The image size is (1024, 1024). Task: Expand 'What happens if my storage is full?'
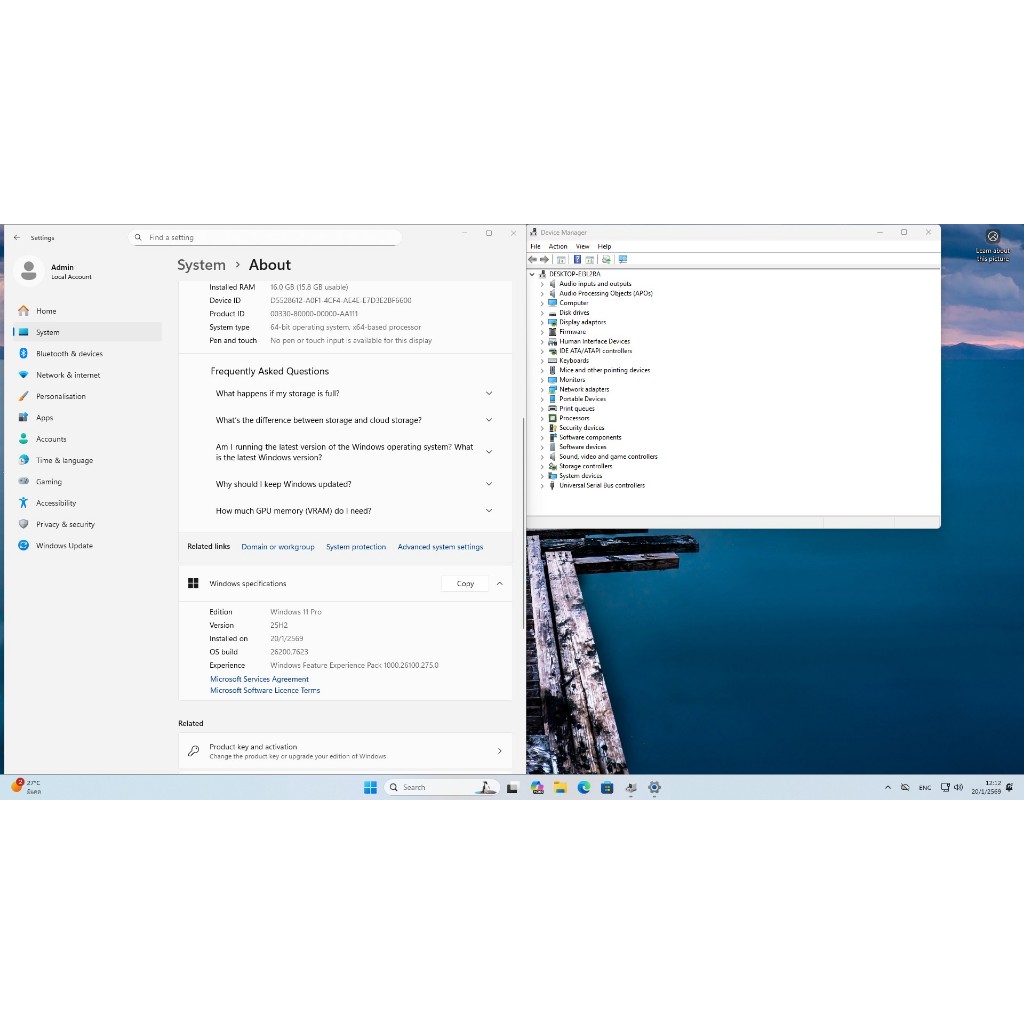(x=489, y=394)
